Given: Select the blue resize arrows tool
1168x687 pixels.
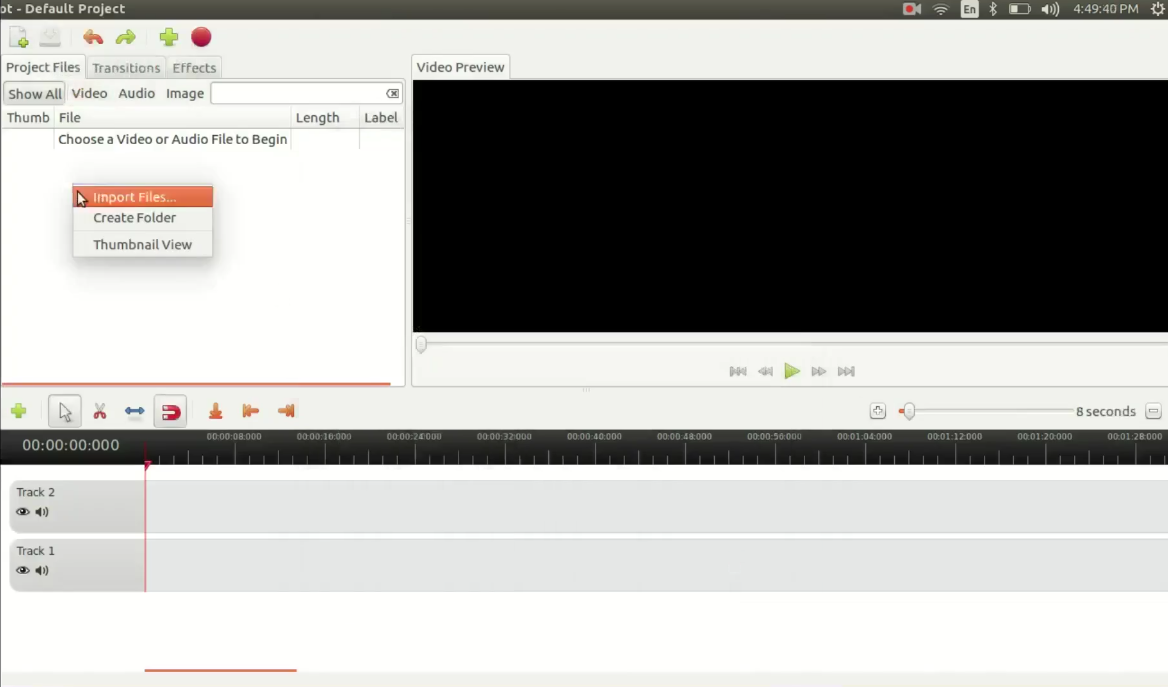Looking at the screenshot, I should (135, 411).
